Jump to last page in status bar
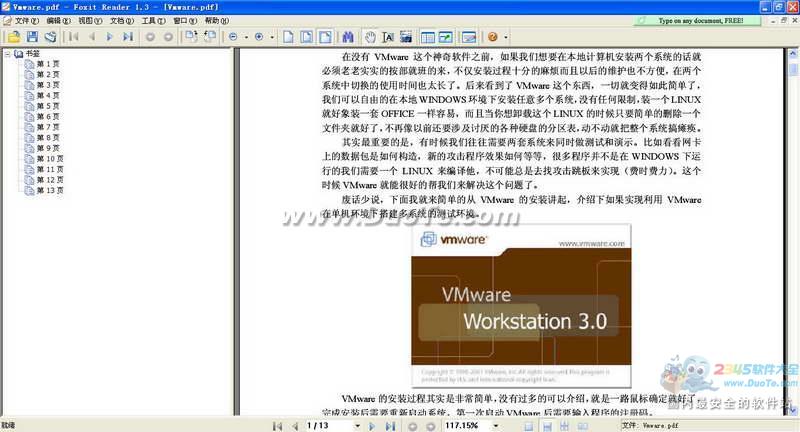Screen dimensions: 800x432 pos(390,426)
